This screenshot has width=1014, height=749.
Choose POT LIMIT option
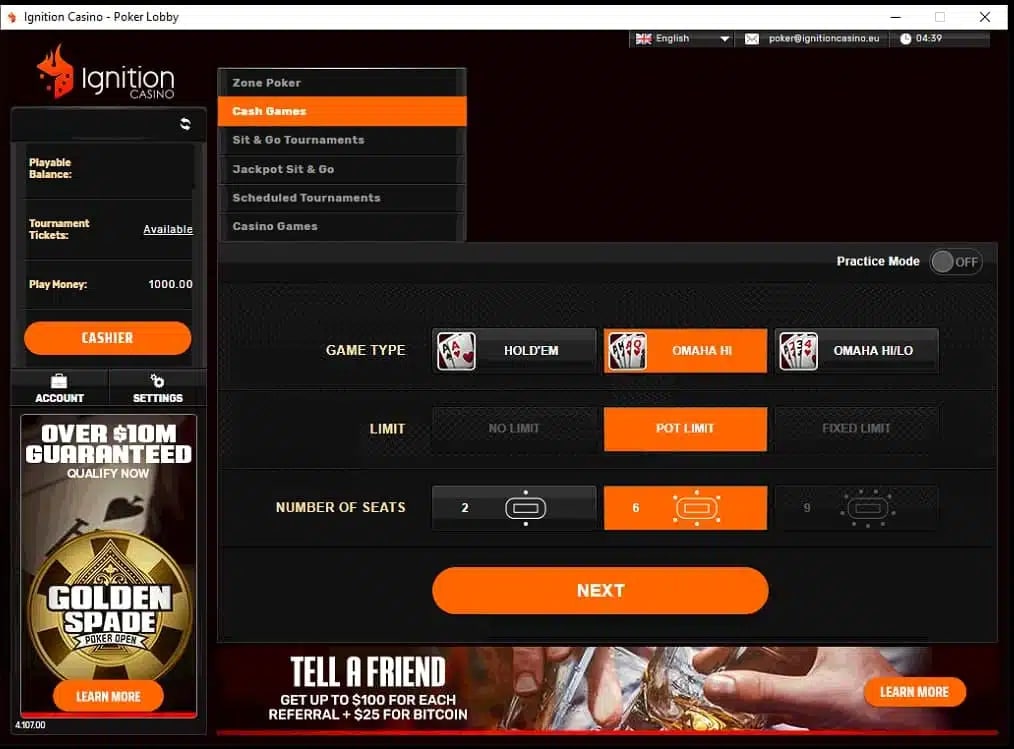click(x=685, y=429)
